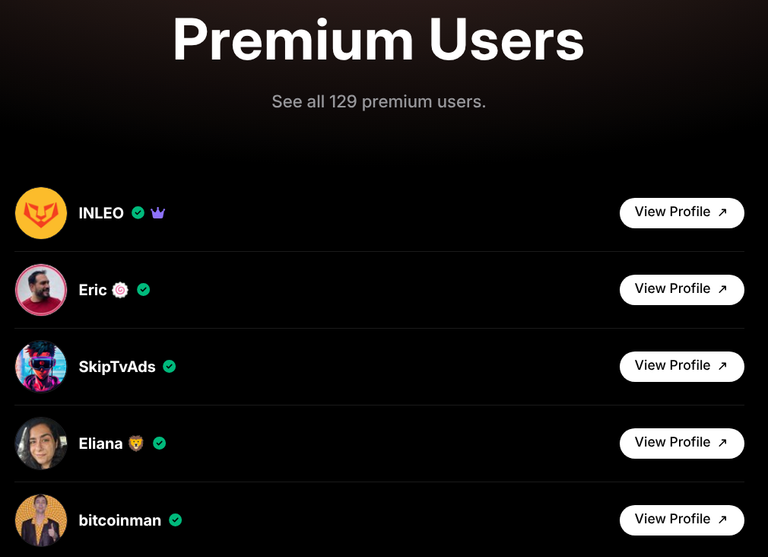Click the pink swirl emoji next to Eric
The width and height of the screenshot is (768, 557).
coord(120,290)
